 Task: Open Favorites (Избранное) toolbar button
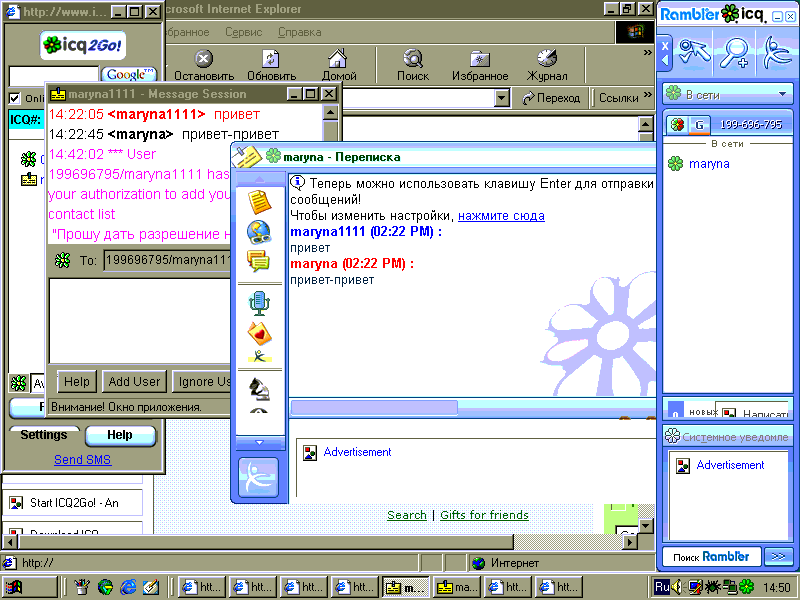pyautogui.click(x=480, y=65)
